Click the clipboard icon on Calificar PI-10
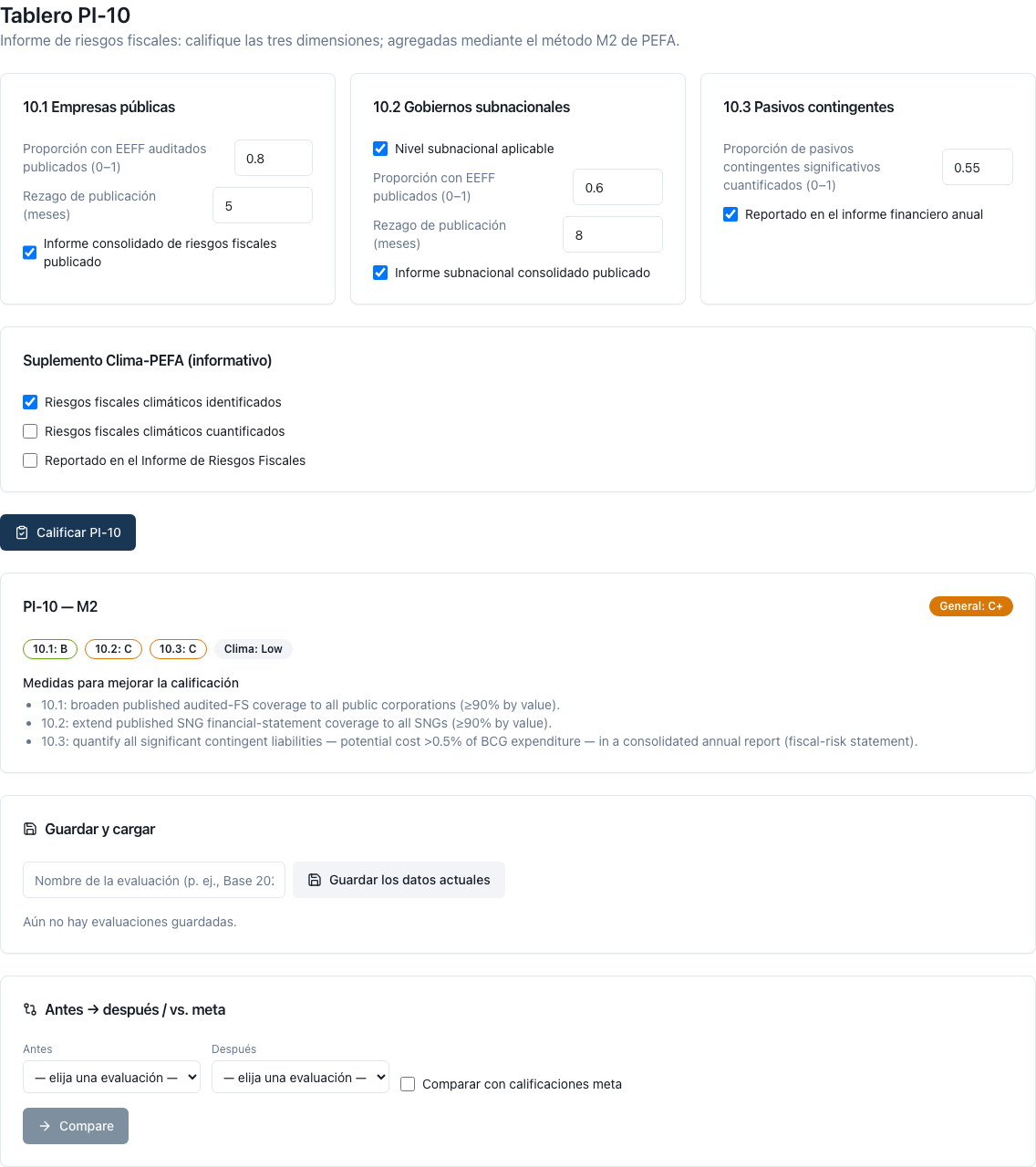Screen dimensions: 1036x1167 tap(22, 532)
